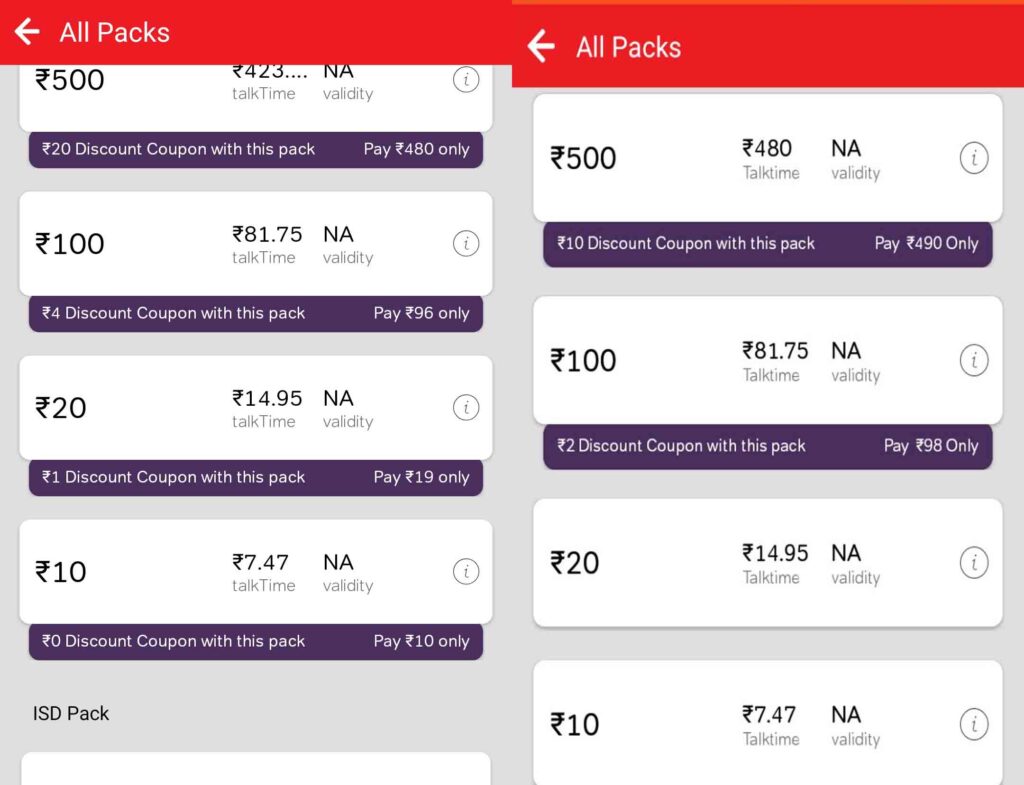Image resolution: width=1024 pixels, height=785 pixels.
Task: View info for right-side ₹20 pack
Action: pos(974,562)
